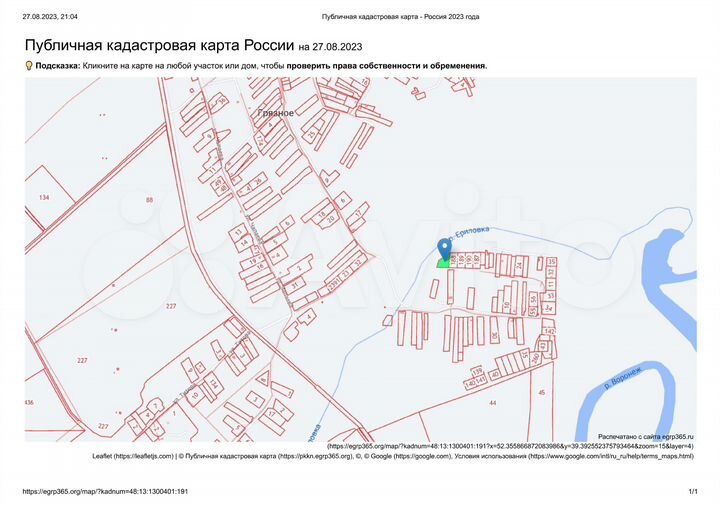Select parcel number 13
This screenshot has height=508, width=720.
pos(238,232)
